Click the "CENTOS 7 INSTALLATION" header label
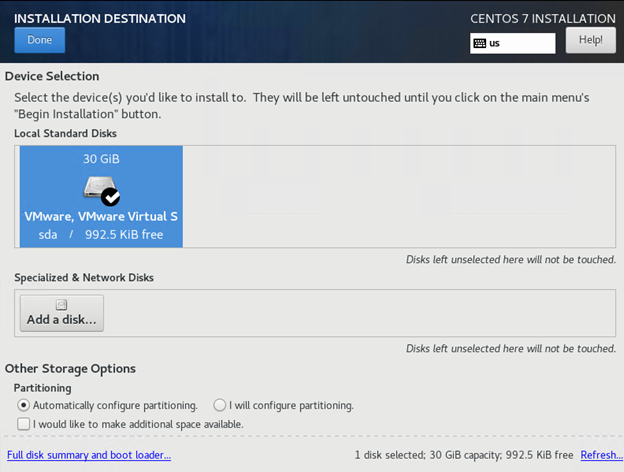Screen dimensions: 624x472 pos(542,18)
